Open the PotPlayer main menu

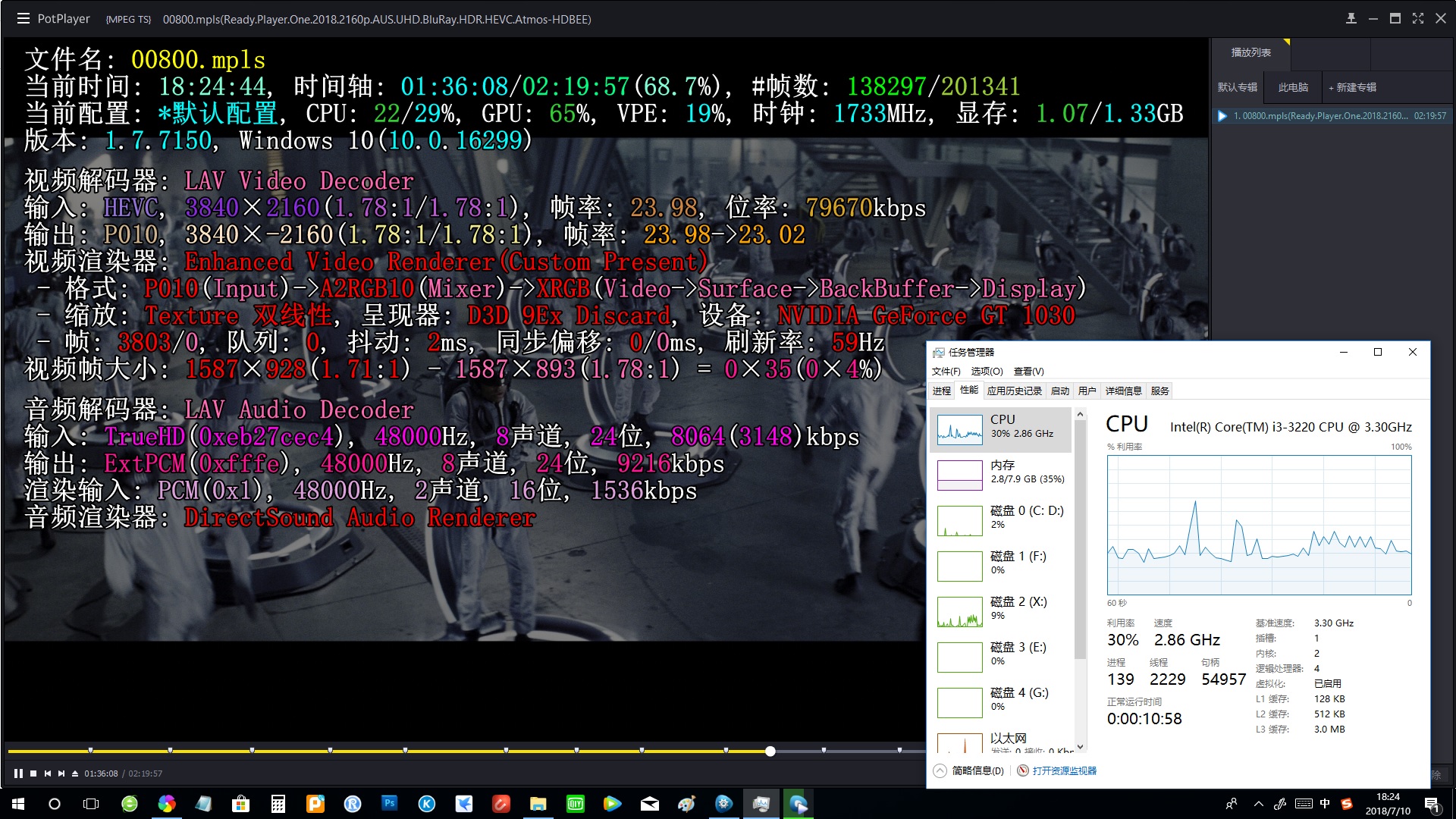coord(24,19)
